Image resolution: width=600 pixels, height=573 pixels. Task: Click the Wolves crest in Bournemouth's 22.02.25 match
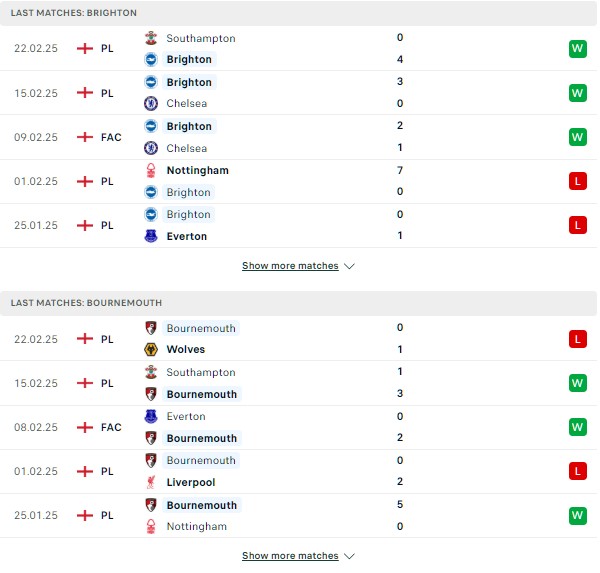(x=151, y=349)
